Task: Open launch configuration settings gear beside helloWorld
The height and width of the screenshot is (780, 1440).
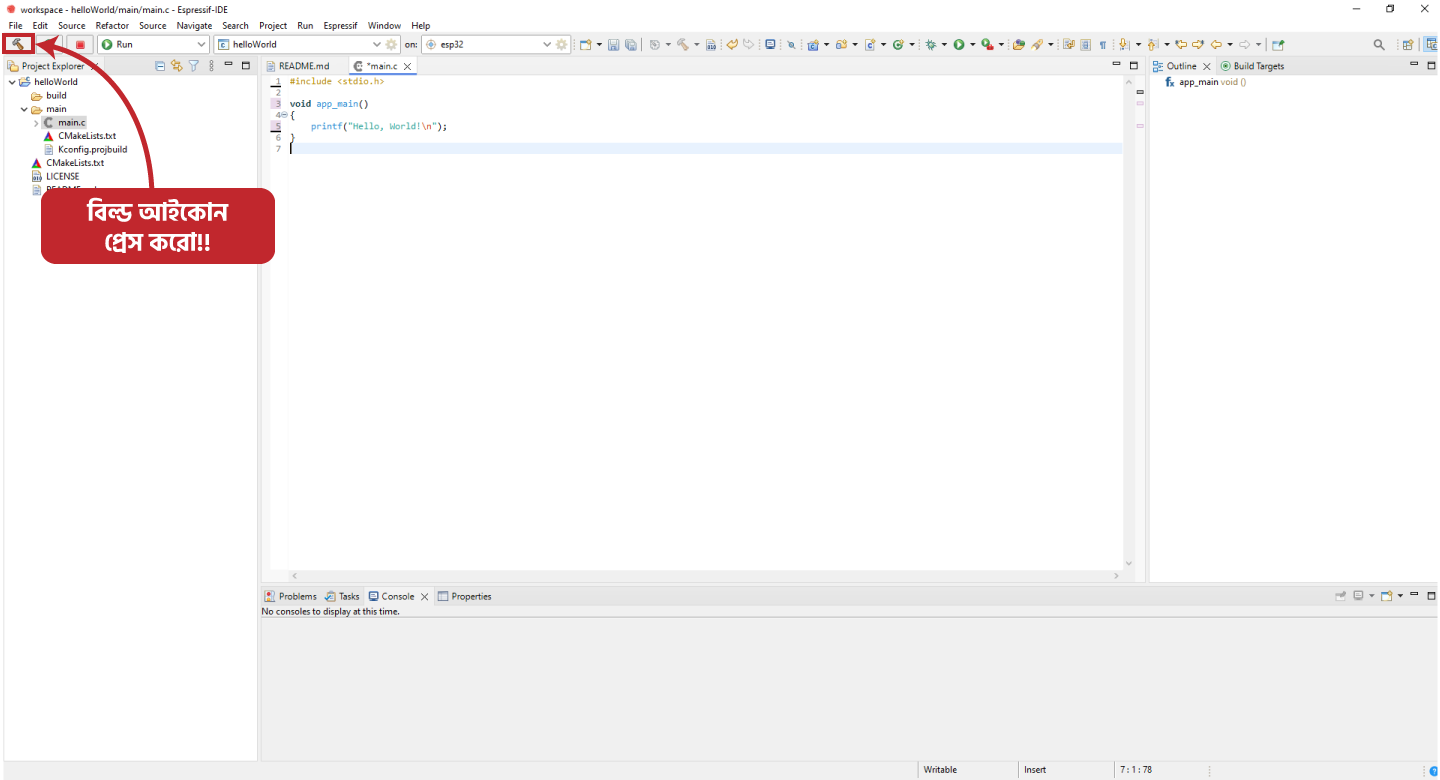Action: pos(391,44)
